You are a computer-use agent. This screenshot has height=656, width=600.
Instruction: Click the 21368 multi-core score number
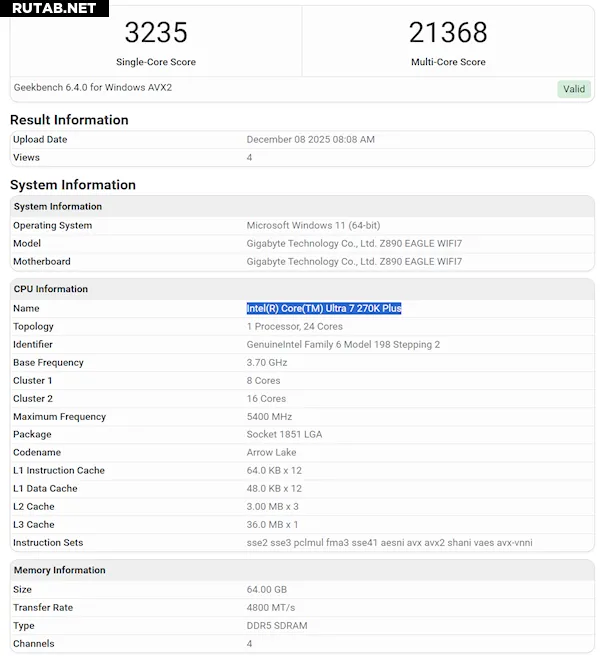pos(447,33)
